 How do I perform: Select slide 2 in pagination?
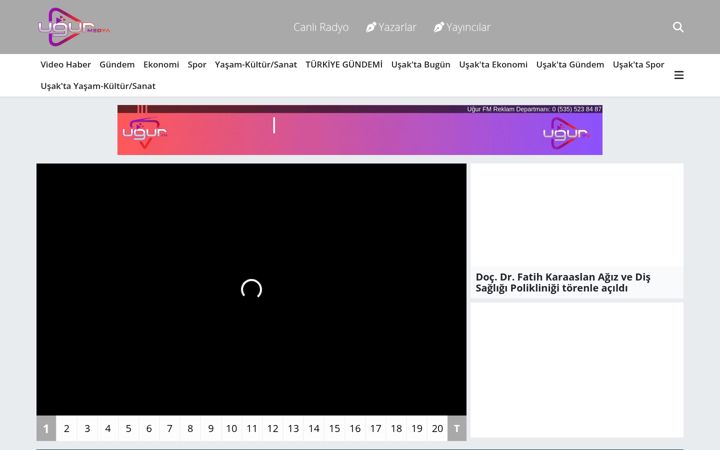coord(67,428)
